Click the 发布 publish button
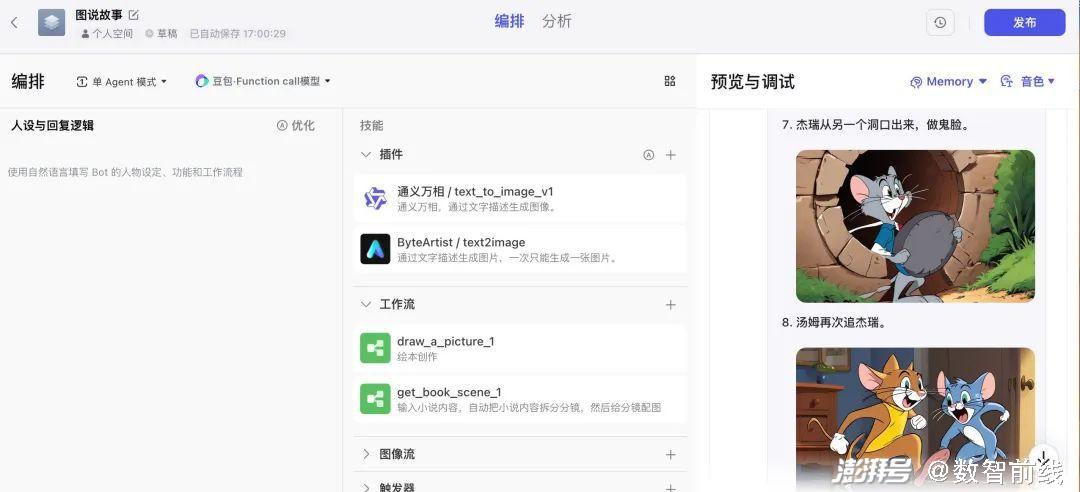The image size is (1080, 492). (x=1024, y=23)
